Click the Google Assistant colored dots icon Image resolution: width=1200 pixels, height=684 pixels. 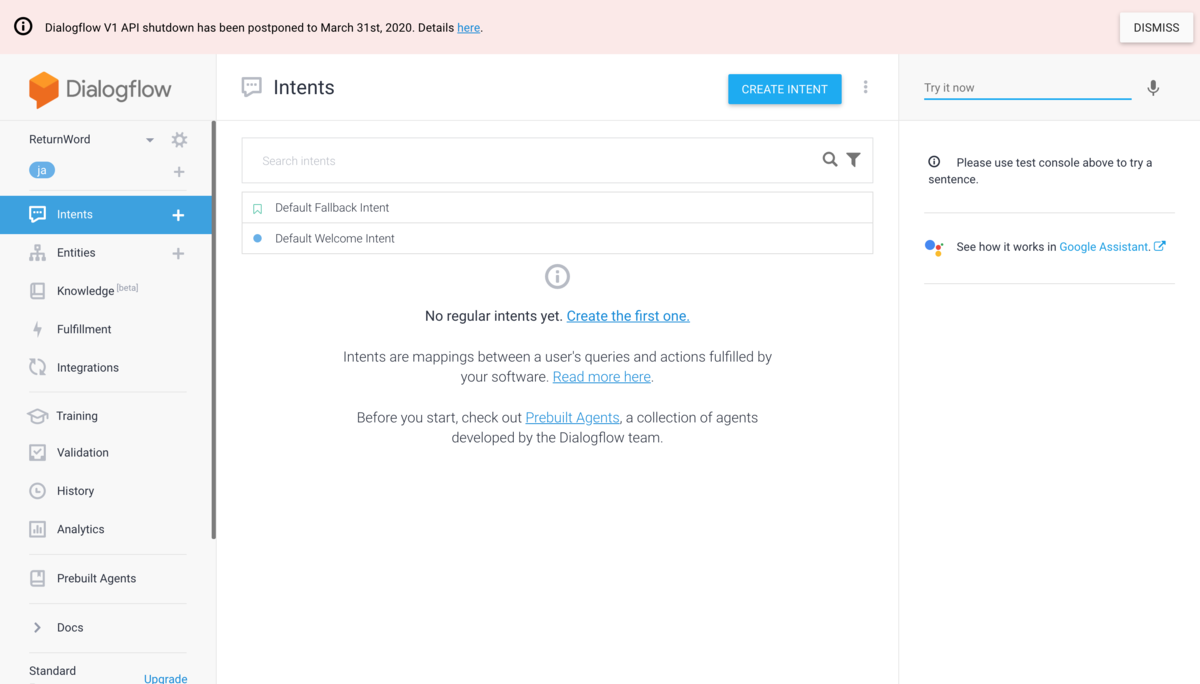point(934,247)
